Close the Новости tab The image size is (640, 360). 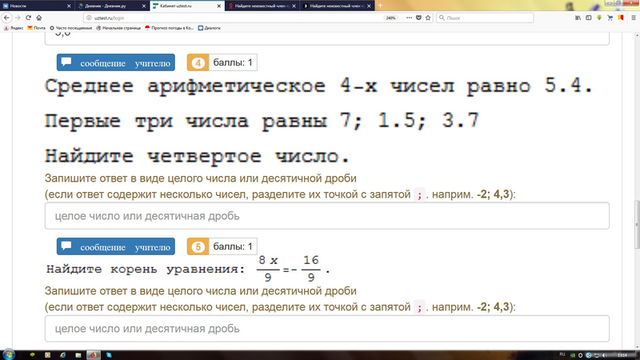tap(69, 6)
